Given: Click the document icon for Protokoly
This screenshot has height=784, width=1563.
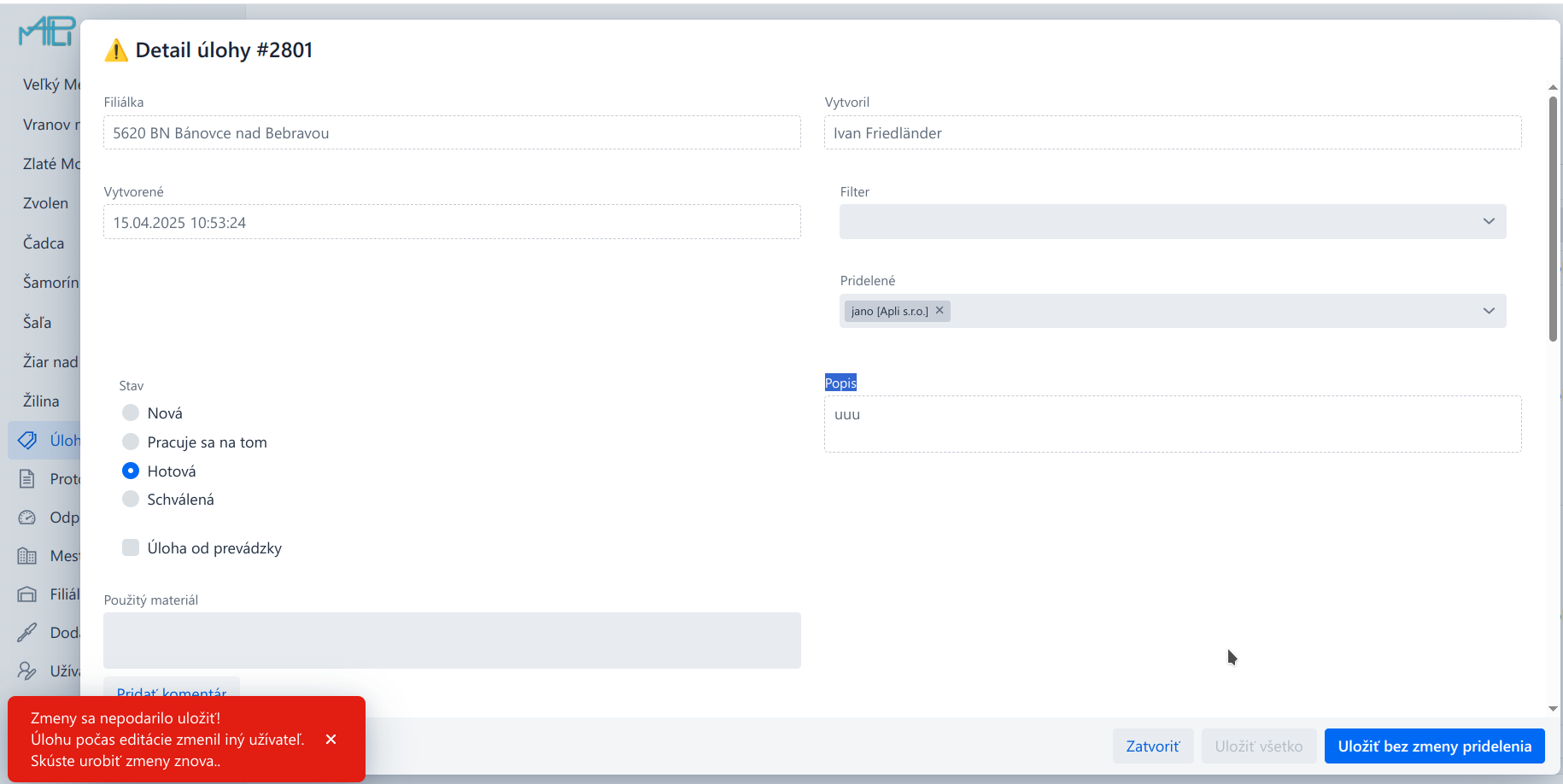Looking at the screenshot, I should point(27,478).
